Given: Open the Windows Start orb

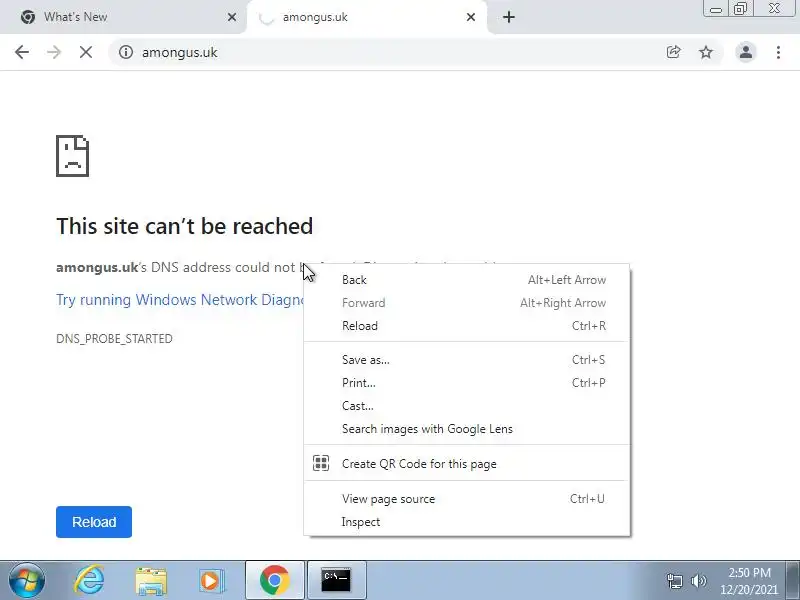Looking at the screenshot, I should [27, 580].
